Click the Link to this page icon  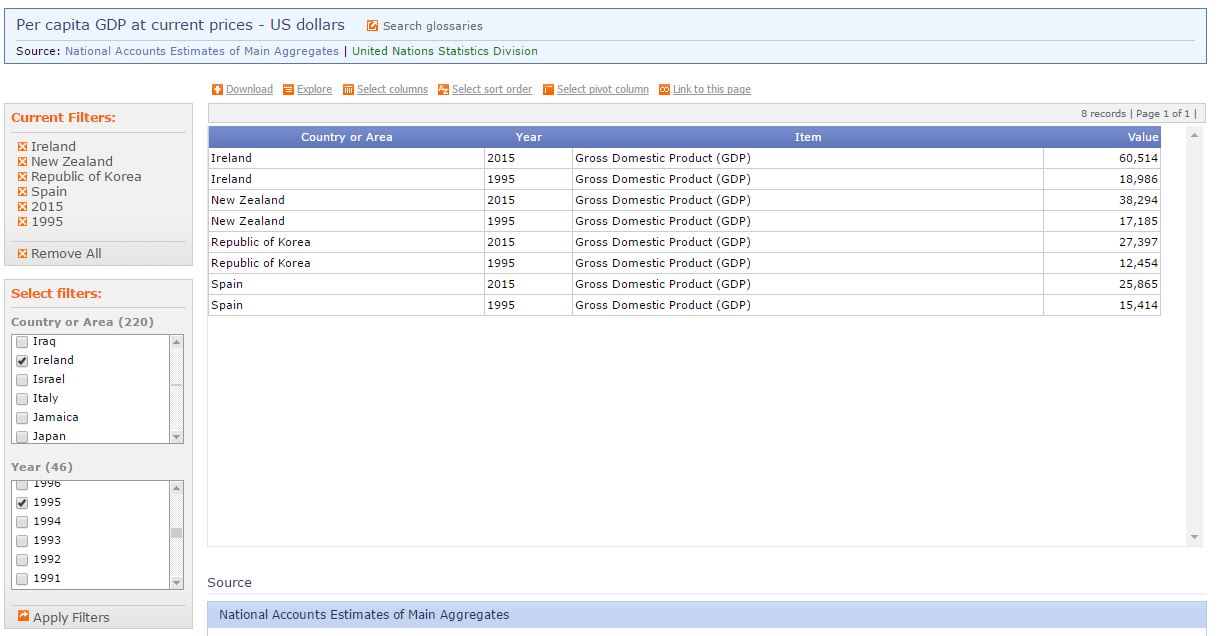[664, 90]
